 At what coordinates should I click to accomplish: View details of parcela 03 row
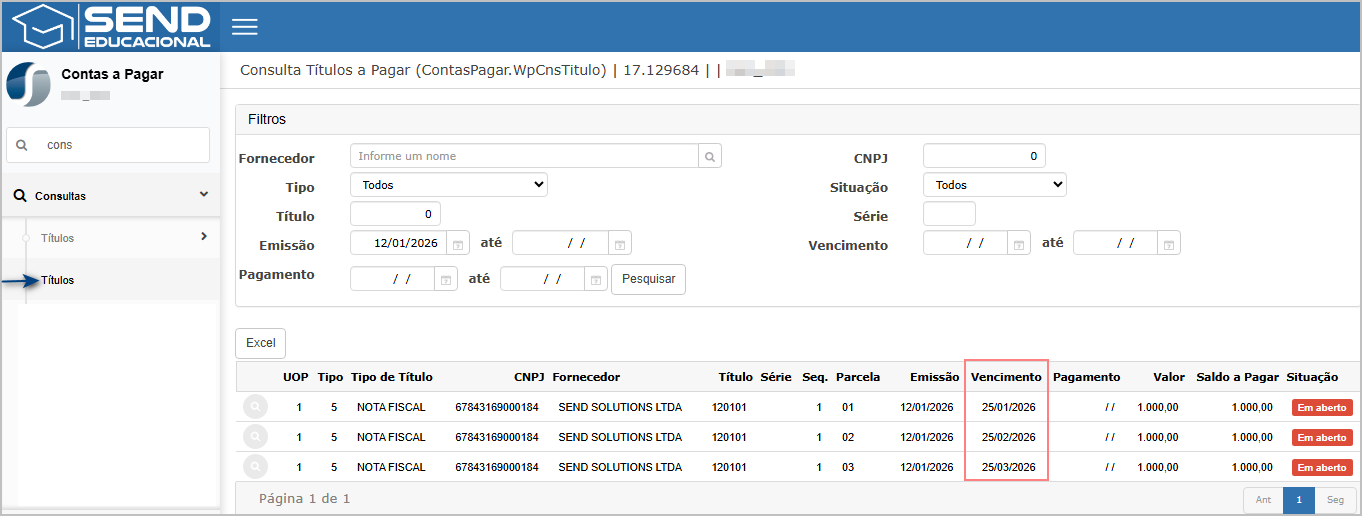[255, 467]
